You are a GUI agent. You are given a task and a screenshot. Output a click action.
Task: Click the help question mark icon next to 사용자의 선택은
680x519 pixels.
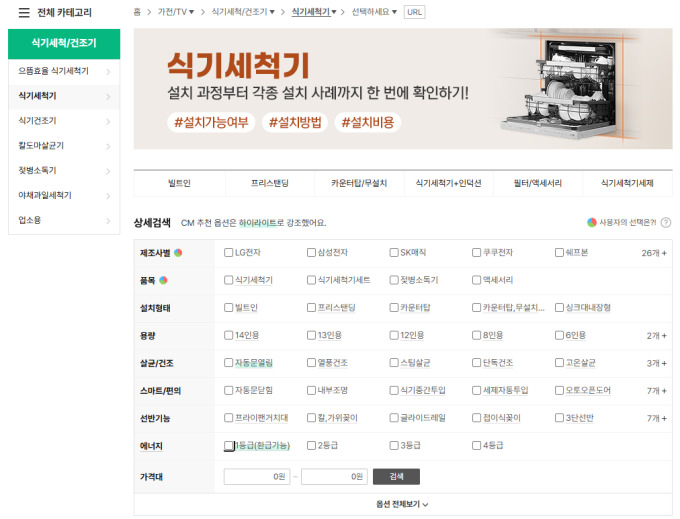666,222
